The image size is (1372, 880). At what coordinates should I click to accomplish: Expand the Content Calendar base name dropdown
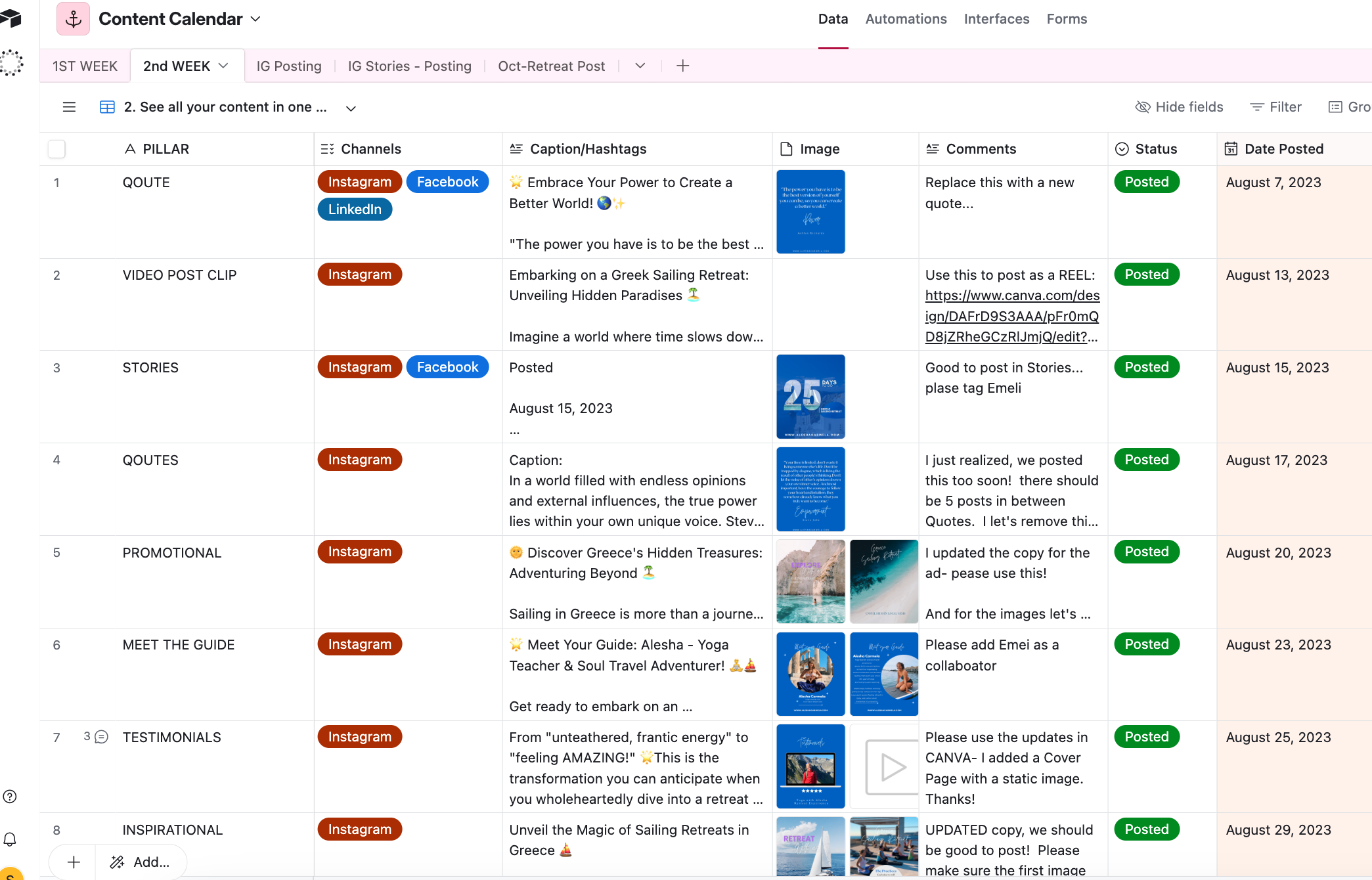click(x=256, y=19)
